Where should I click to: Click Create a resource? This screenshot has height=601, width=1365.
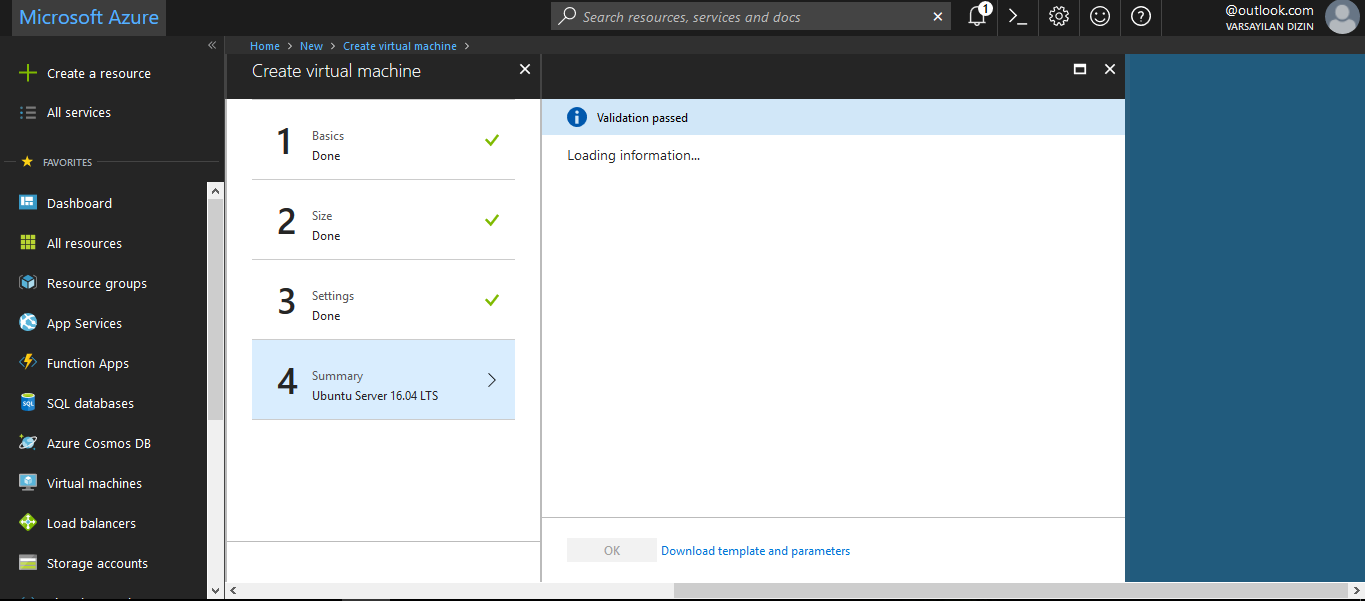98,73
